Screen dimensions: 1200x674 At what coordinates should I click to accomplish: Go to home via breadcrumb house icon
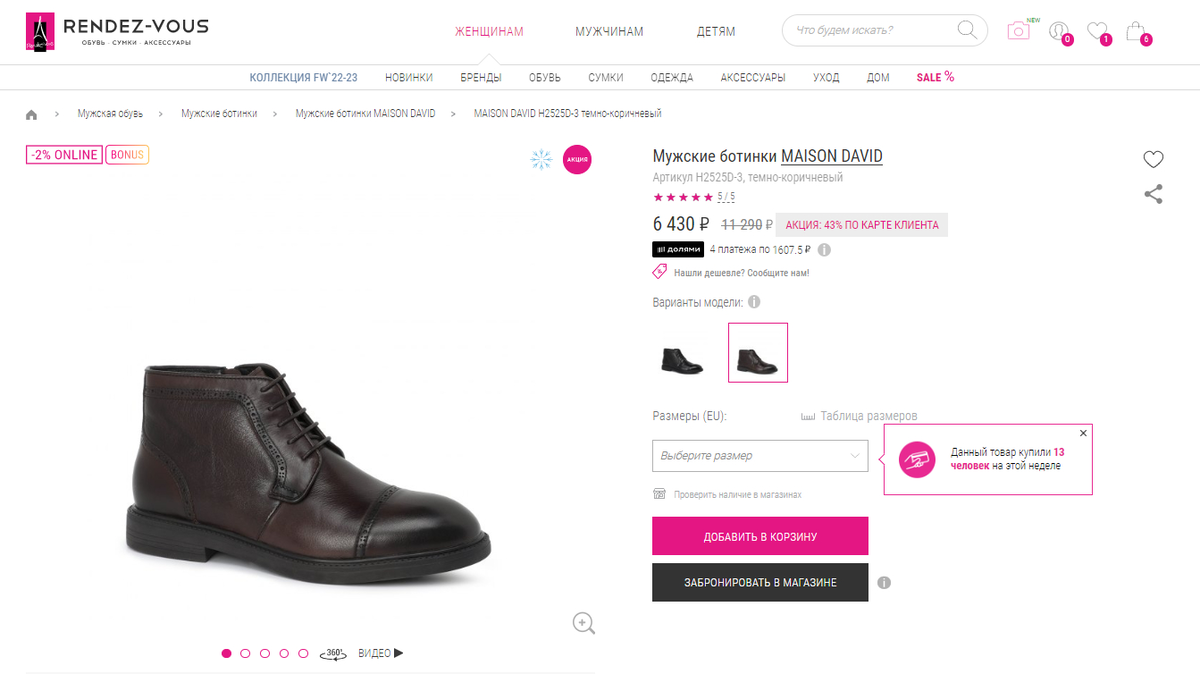[32, 114]
